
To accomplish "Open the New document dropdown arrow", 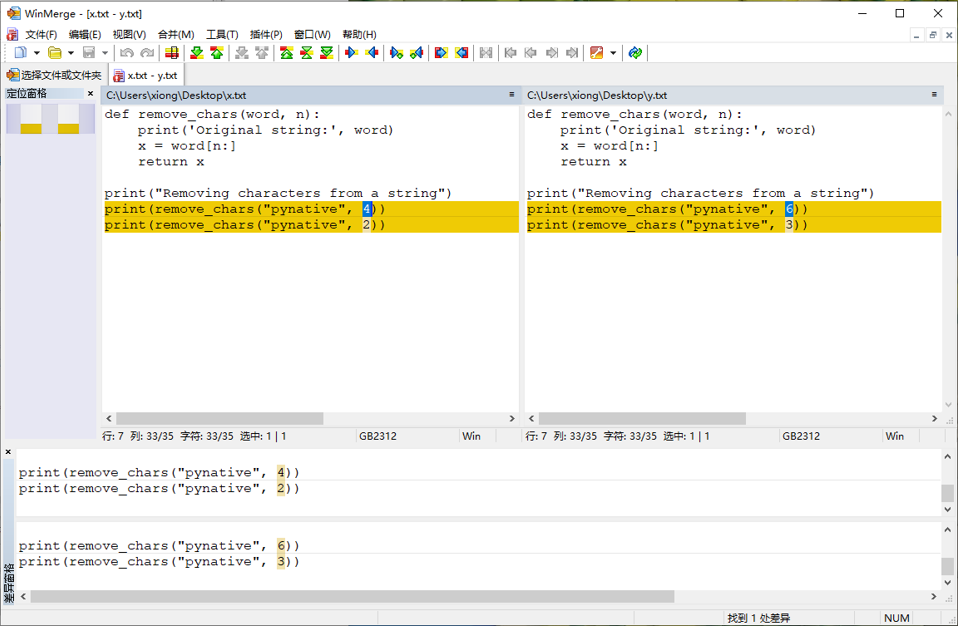I will coord(37,53).
